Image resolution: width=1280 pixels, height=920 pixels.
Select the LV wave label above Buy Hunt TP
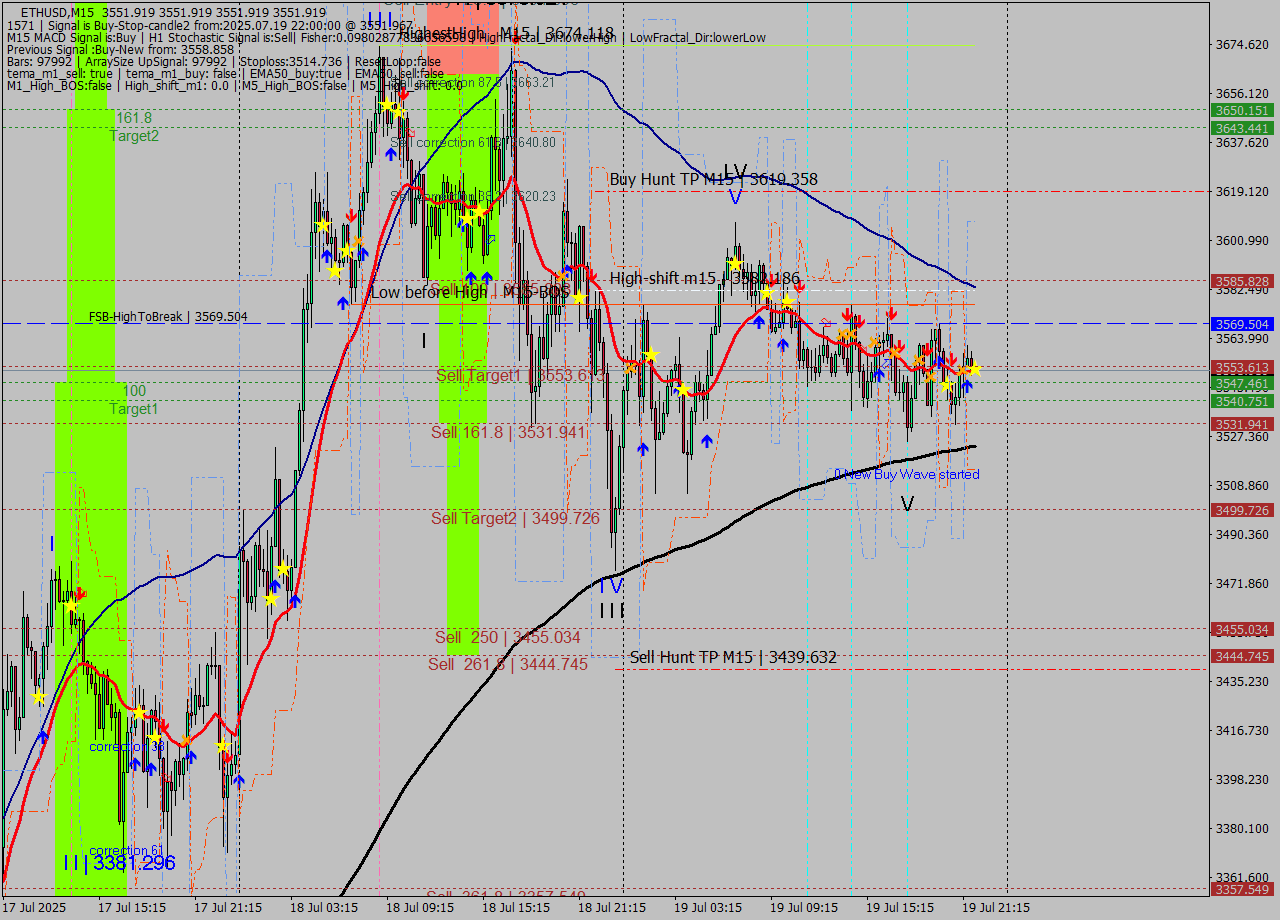click(x=735, y=171)
